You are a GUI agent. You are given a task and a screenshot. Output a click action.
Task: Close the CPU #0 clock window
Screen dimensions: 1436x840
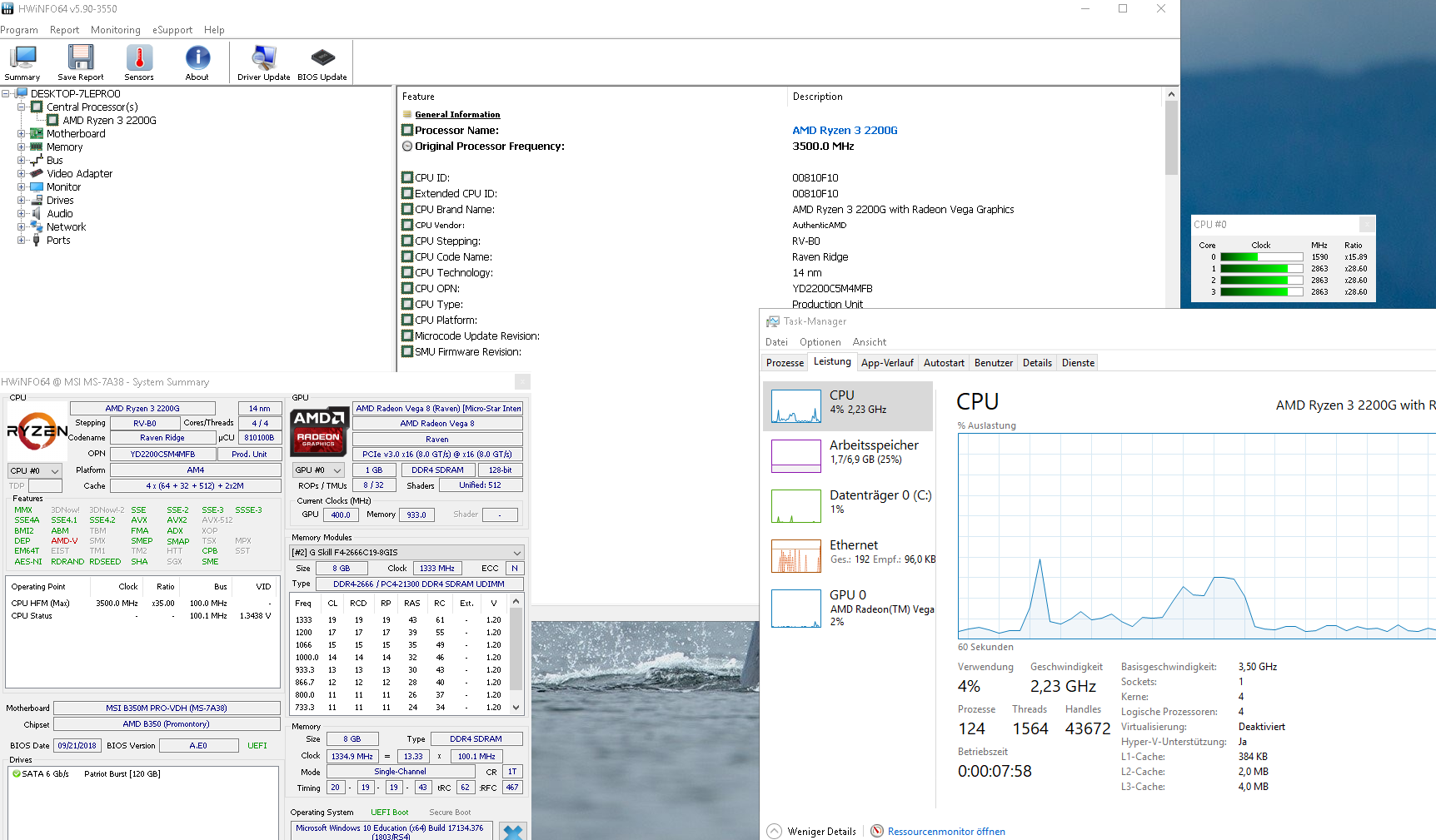tap(1367, 224)
